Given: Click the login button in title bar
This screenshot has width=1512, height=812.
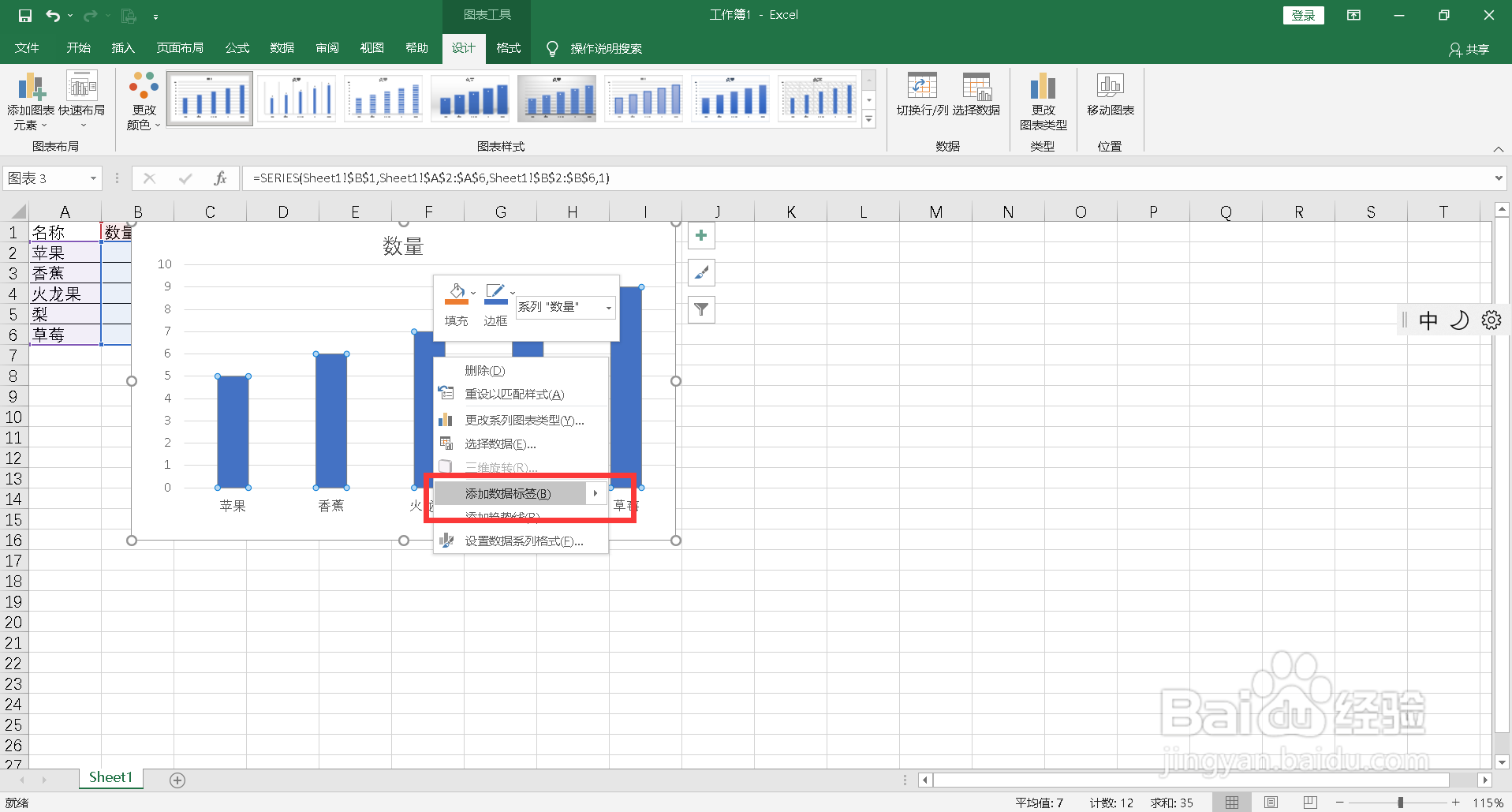Looking at the screenshot, I should coord(1303,15).
